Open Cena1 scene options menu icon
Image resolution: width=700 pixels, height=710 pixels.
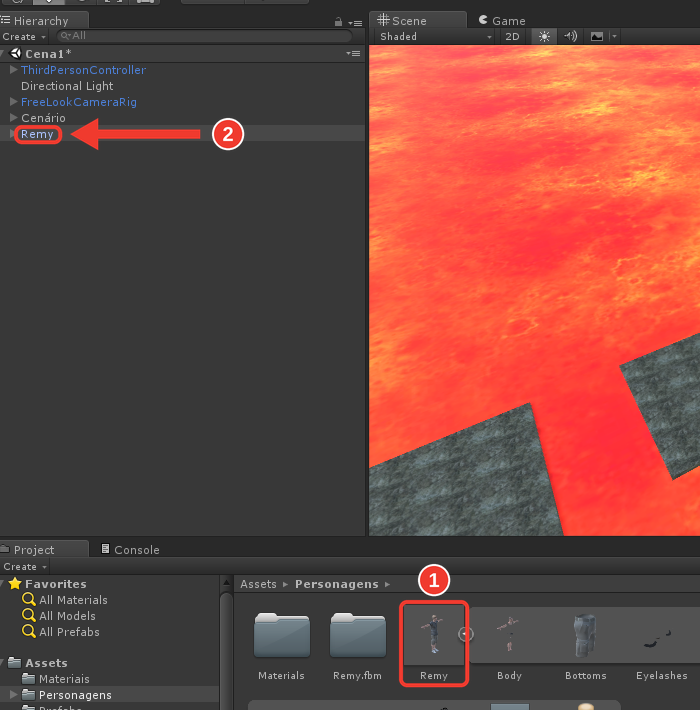click(x=353, y=53)
